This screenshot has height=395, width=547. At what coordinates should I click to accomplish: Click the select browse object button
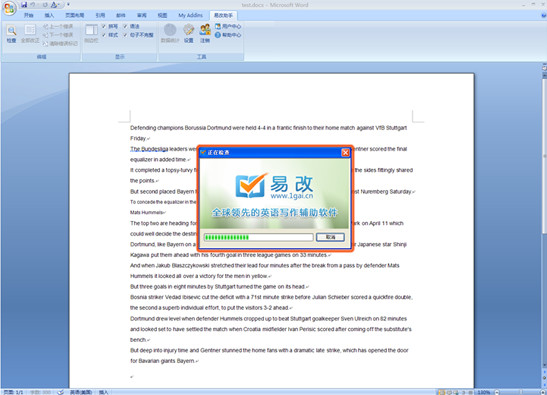click(x=544, y=378)
